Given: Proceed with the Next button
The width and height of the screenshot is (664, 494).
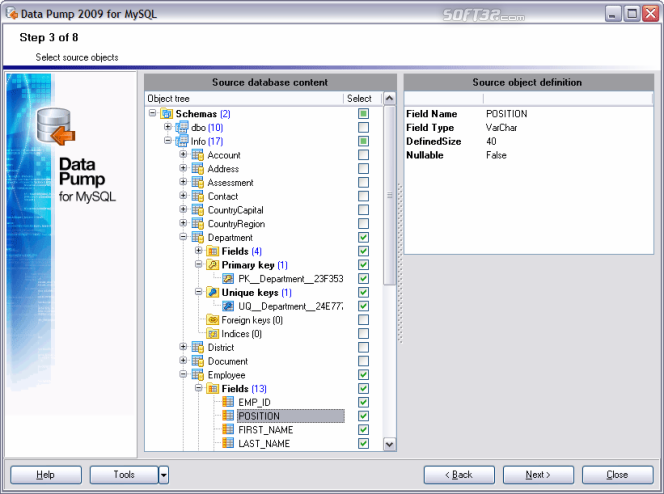Looking at the screenshot, I should coord(538,475).
